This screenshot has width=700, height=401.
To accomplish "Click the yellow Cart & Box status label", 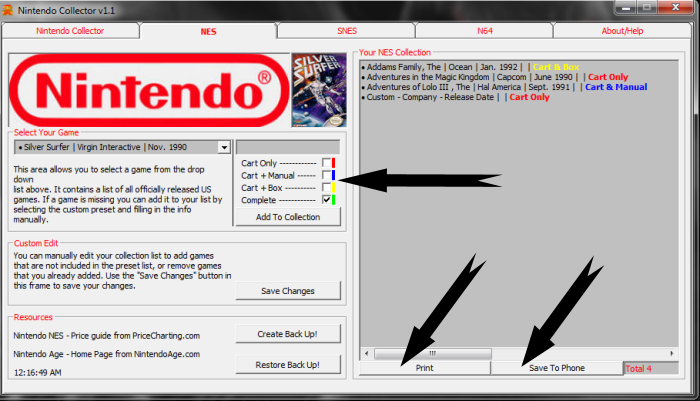I will (556, 67).
